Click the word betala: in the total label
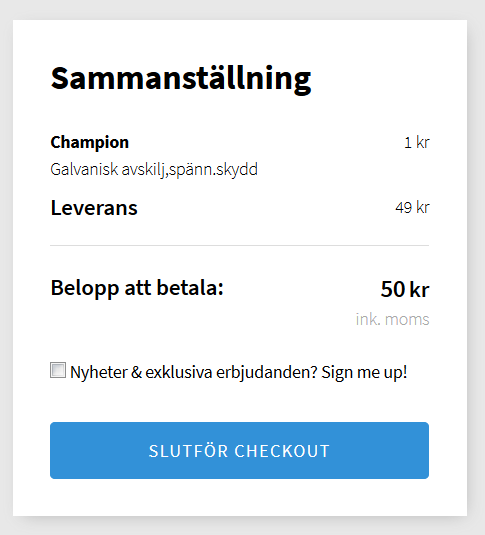This screenshot has height=535, width=485. [190, 288]
